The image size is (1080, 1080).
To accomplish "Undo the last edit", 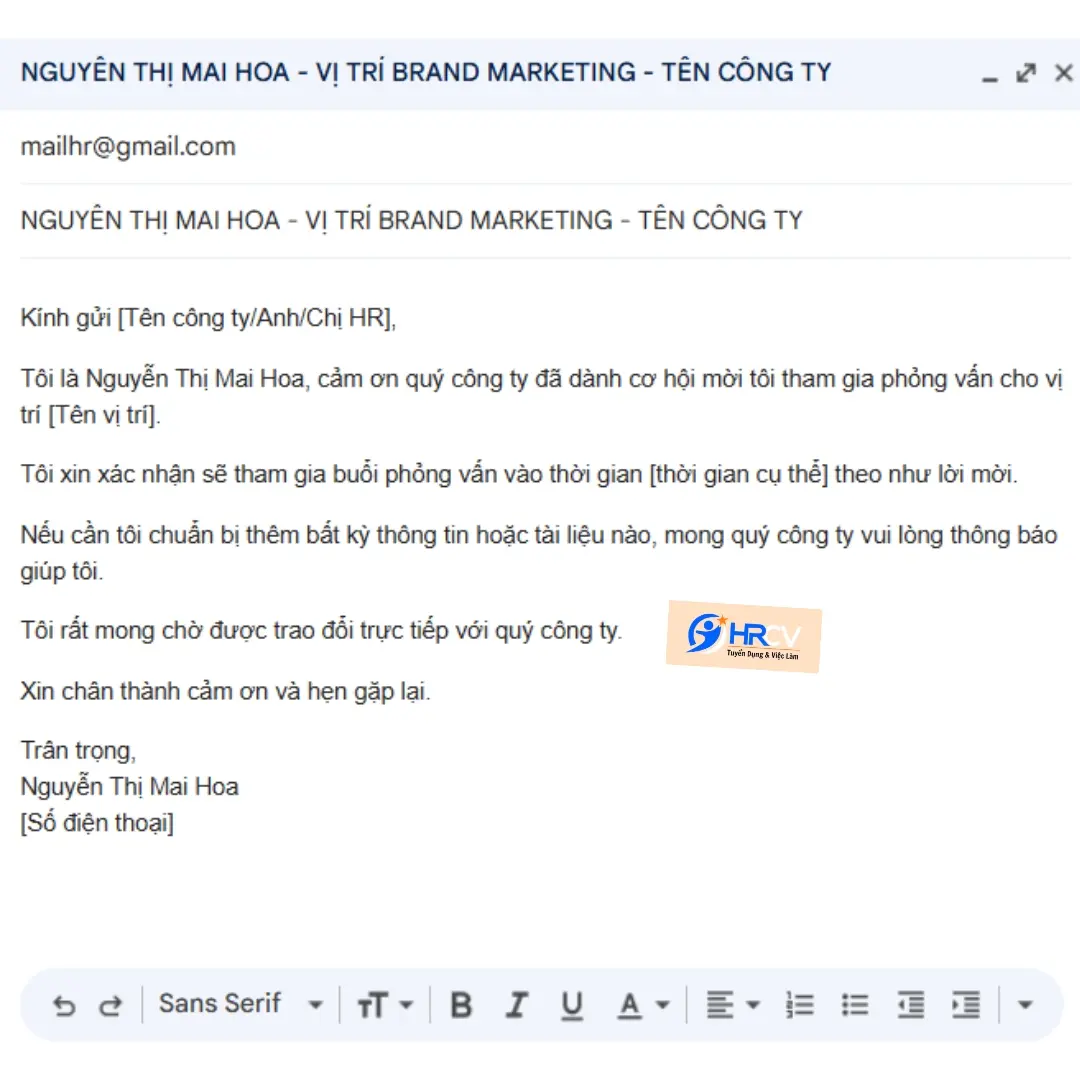I will click(x=64, y=1006).
